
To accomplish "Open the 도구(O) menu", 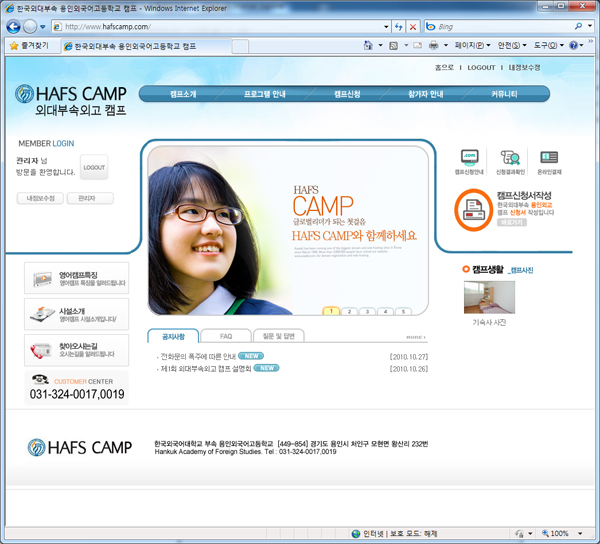I will pyautogui.click(x=549, y=46).
